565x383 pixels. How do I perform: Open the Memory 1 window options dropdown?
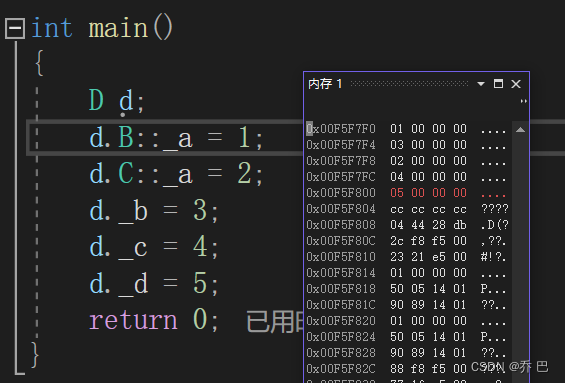click(481, 84)
